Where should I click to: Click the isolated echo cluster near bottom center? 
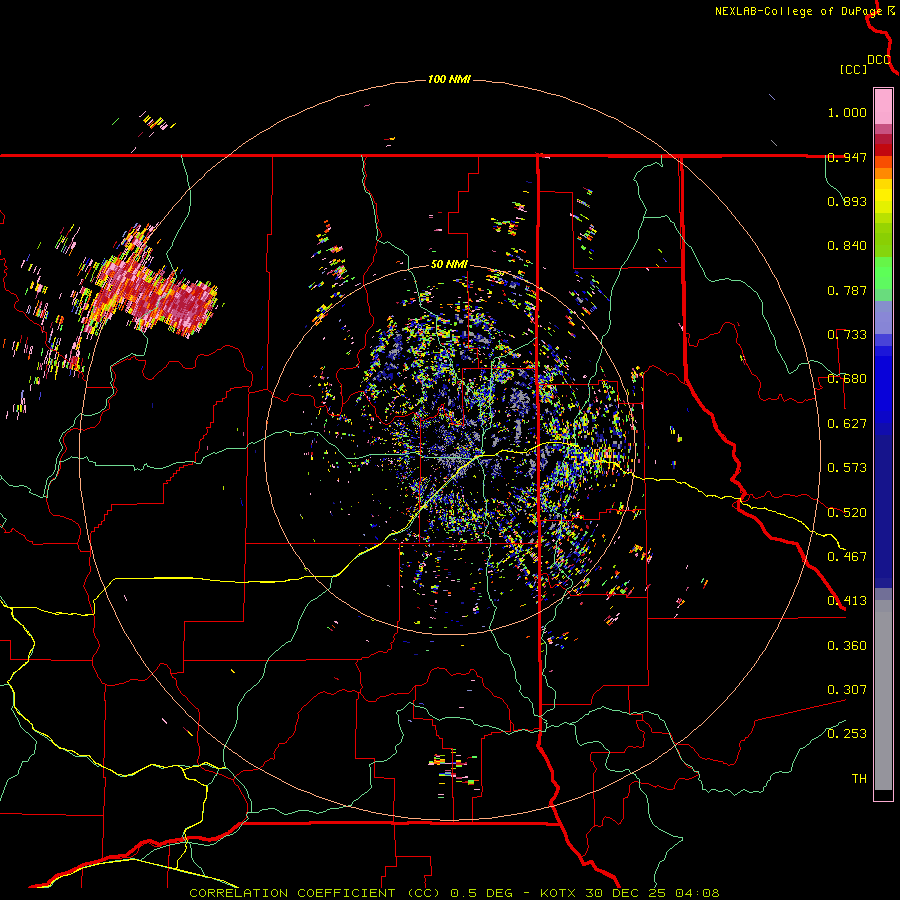(455, 770)
